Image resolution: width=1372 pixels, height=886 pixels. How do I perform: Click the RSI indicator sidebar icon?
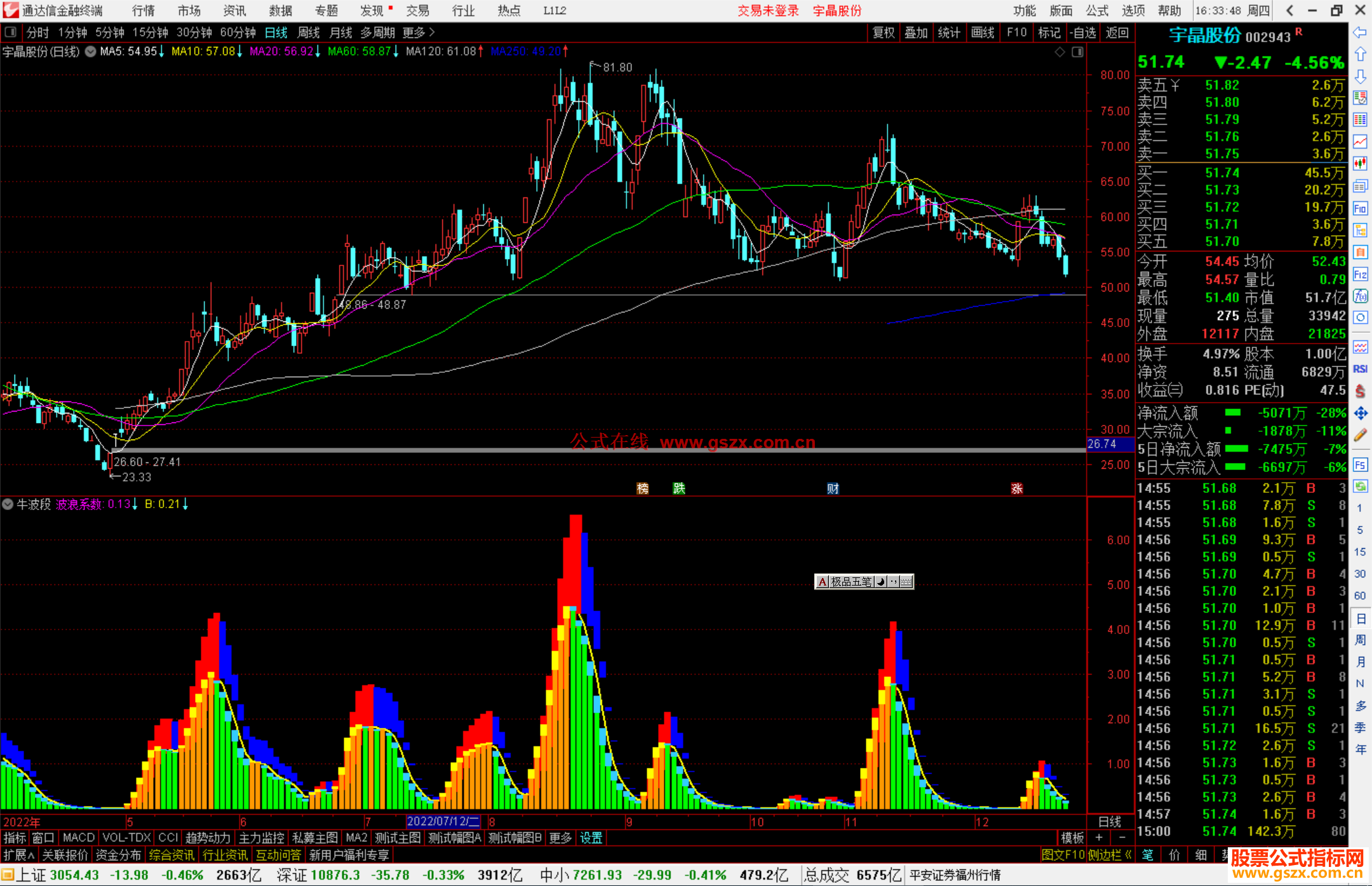click(x=1360, y=369)
